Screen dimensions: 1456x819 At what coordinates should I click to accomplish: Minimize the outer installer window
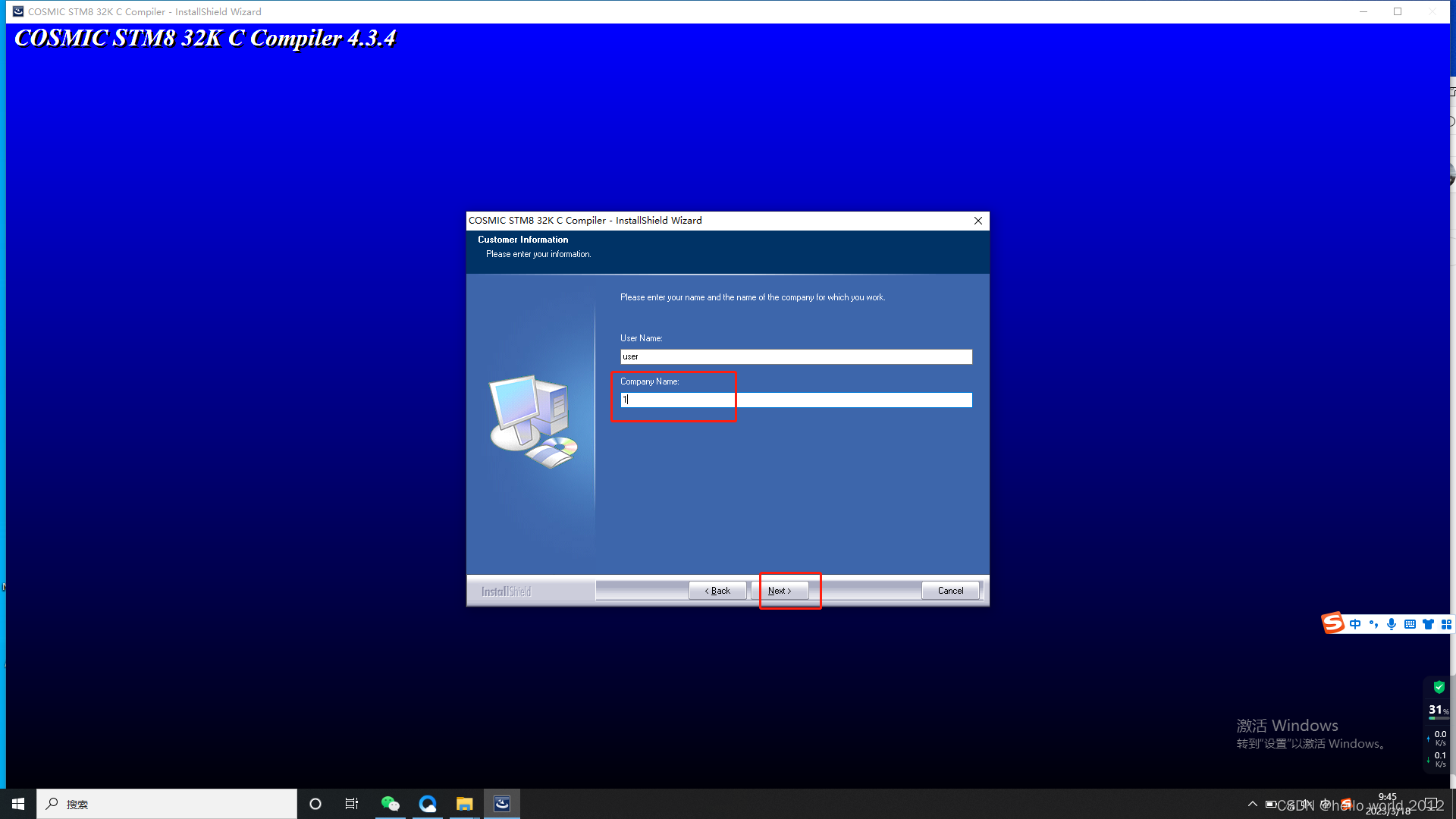coord(1363,11)
